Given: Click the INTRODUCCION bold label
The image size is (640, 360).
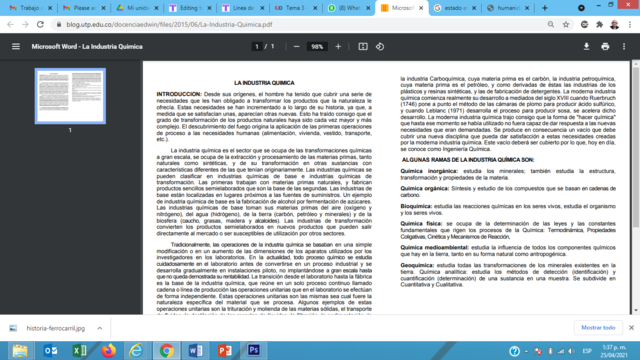Looking at the screenshot, I should [179, 94].
